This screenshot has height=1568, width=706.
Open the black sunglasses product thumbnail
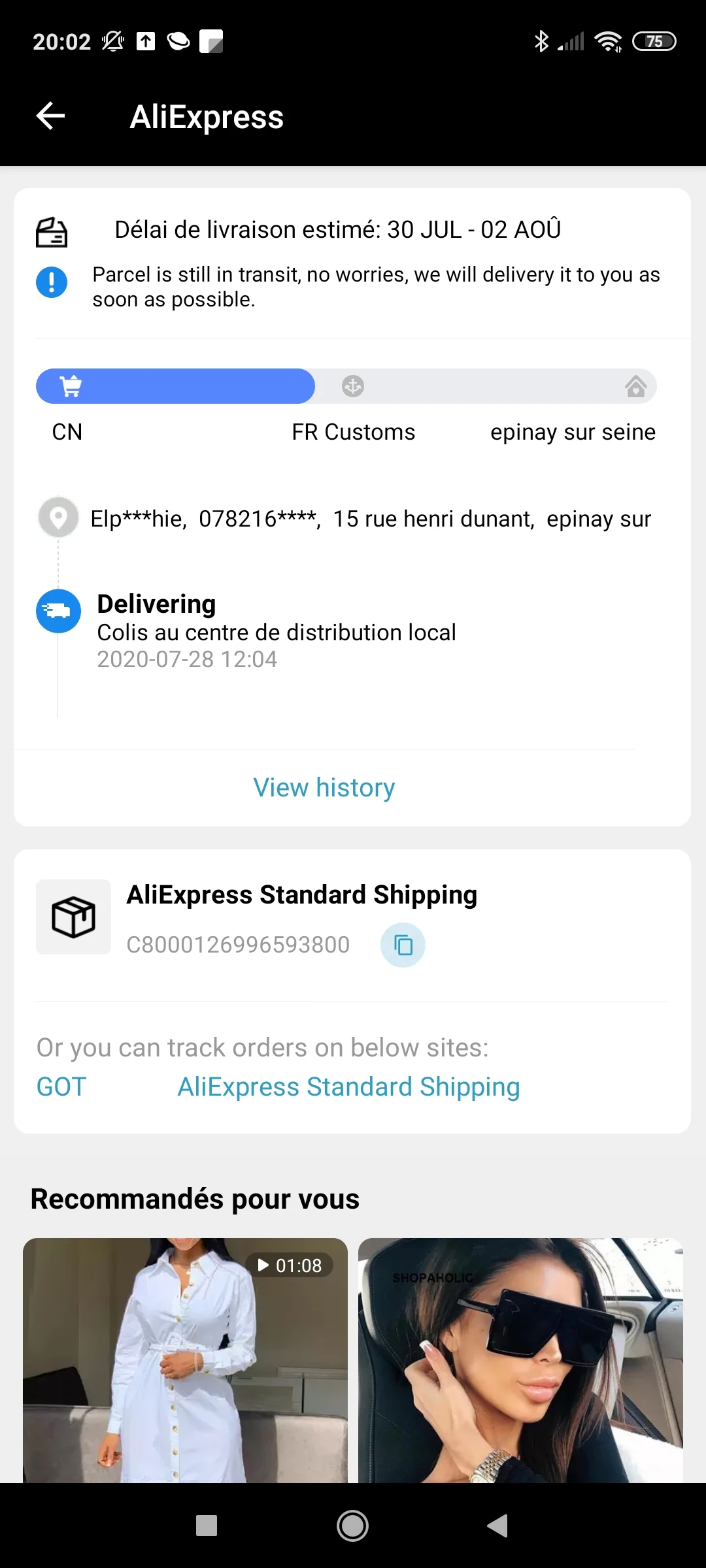pos(520,1359)
